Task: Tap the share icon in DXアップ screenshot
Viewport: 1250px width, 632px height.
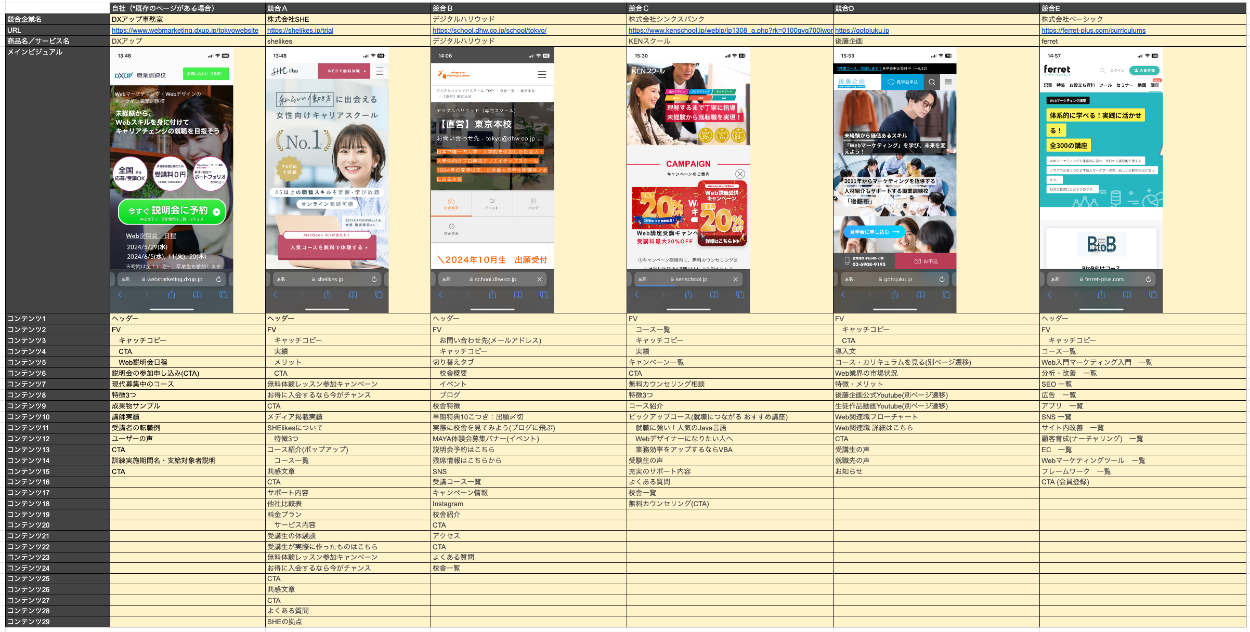Action: [x=171, y=295]
